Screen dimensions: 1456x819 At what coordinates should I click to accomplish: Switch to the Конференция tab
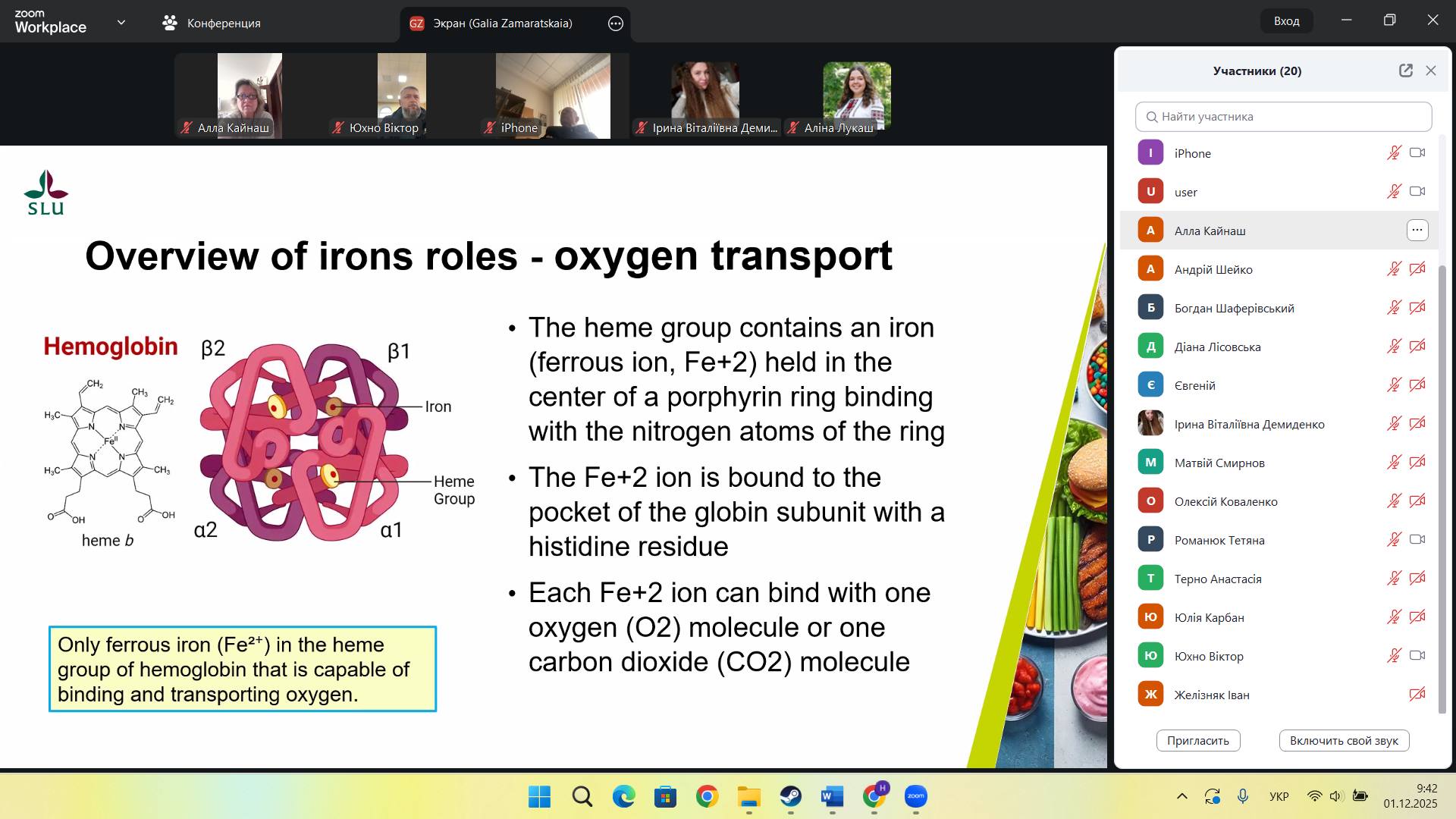coord(212,24)
